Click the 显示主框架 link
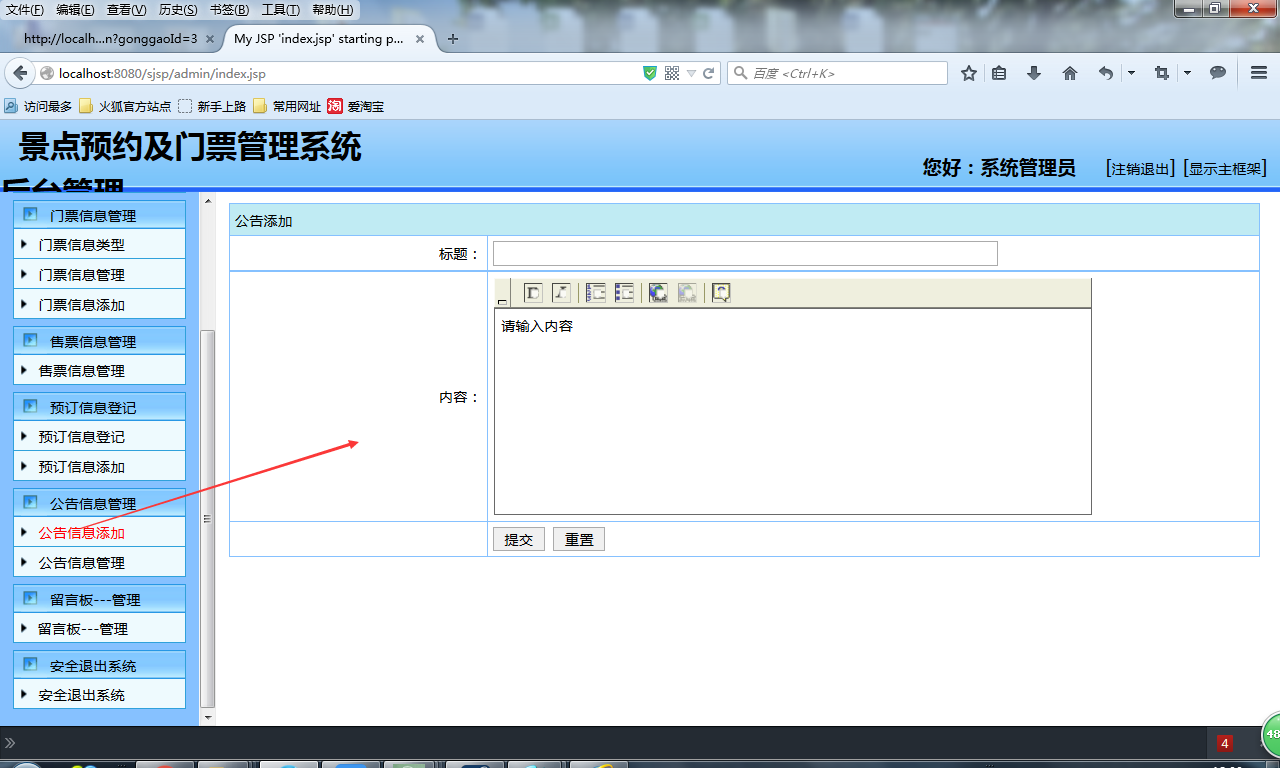 click(1225, 169)
